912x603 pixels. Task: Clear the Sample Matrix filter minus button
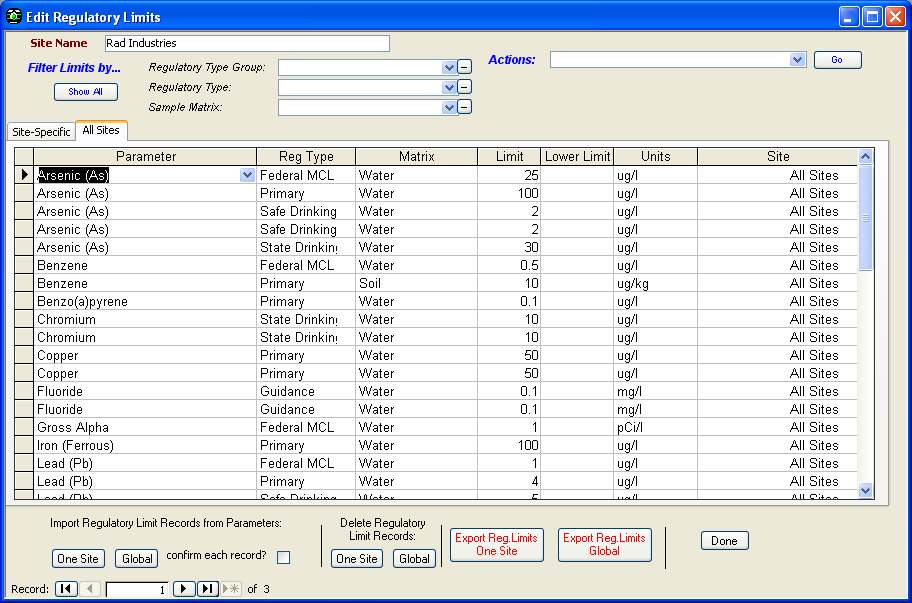click(464, 108)
